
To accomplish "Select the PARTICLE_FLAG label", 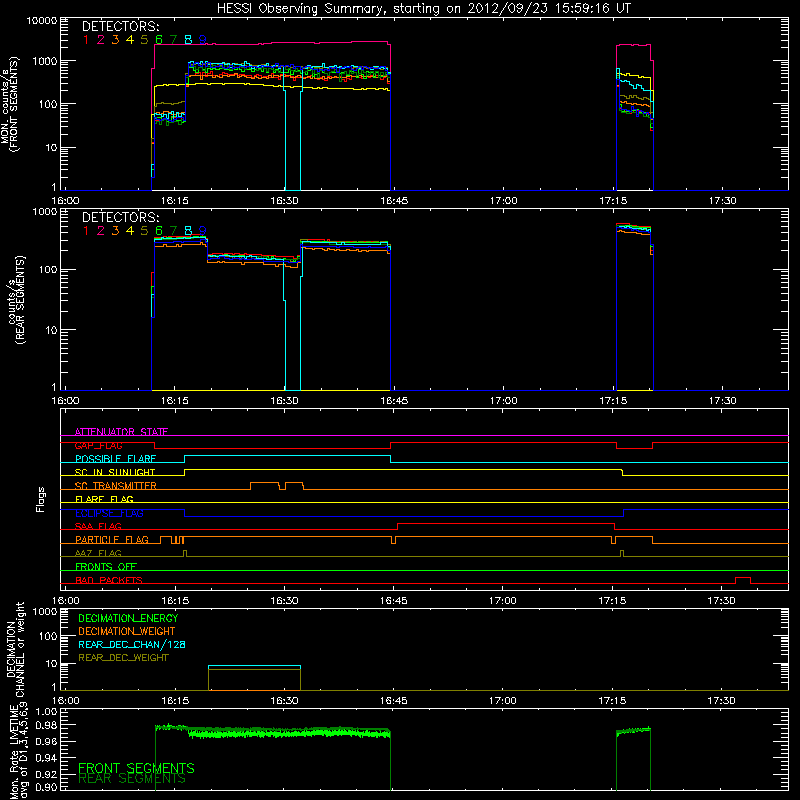I will pos(112,540).
